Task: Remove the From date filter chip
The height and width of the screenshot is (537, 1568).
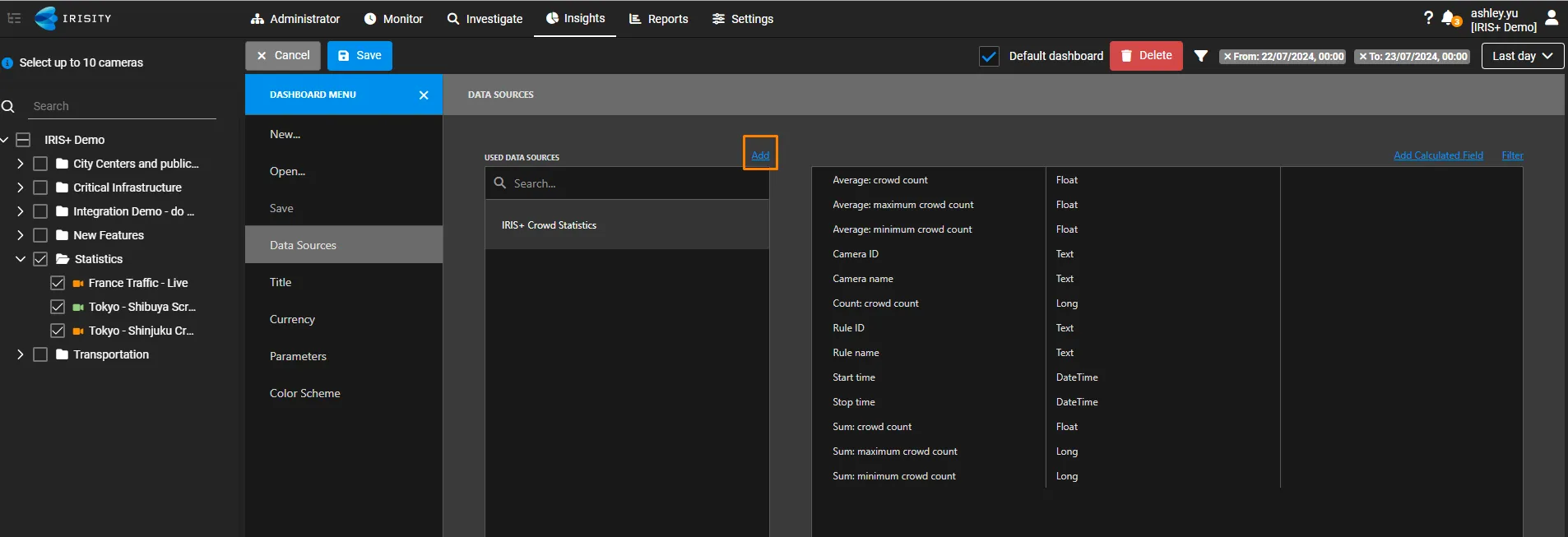Action: (1227, 57)
